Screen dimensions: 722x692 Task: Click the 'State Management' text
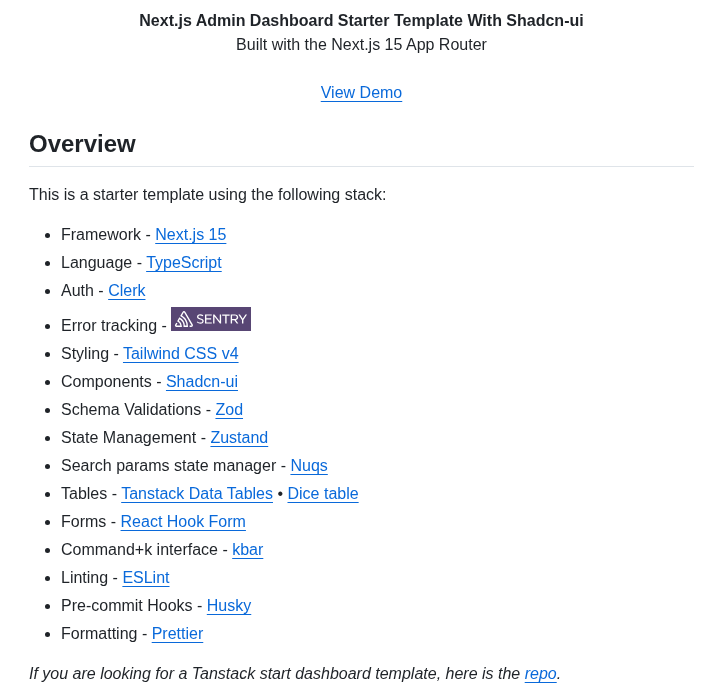click(x=128, y=437)
